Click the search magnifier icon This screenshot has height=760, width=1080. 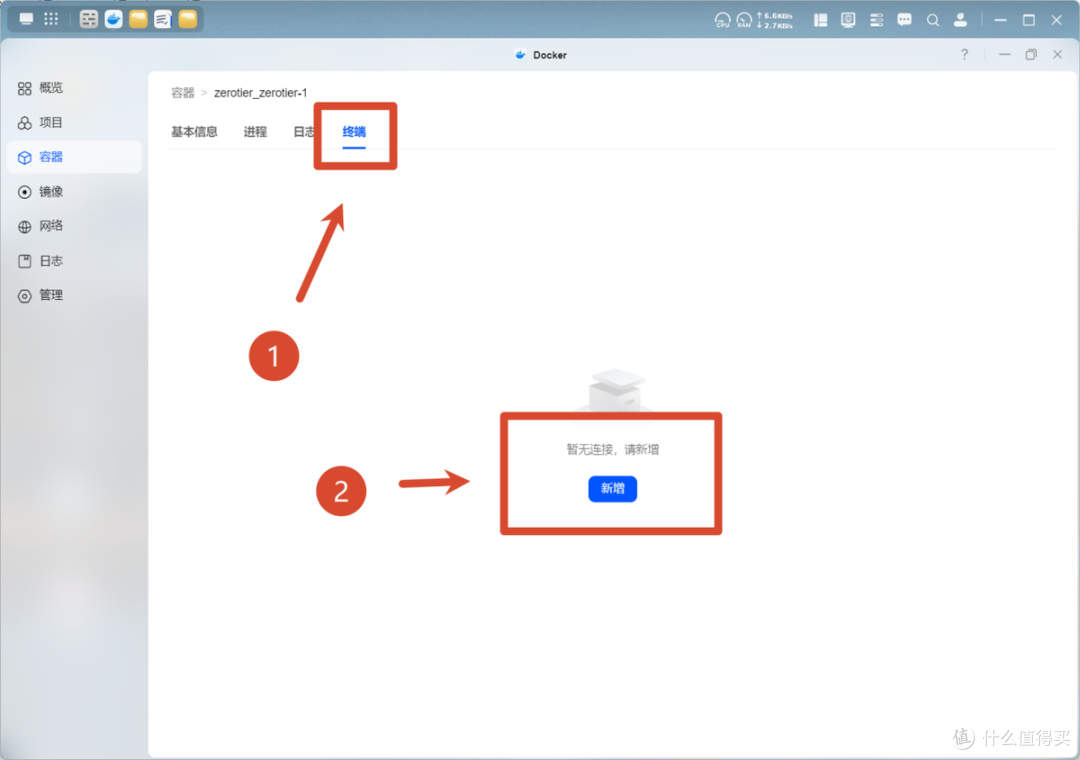point(933,20)
